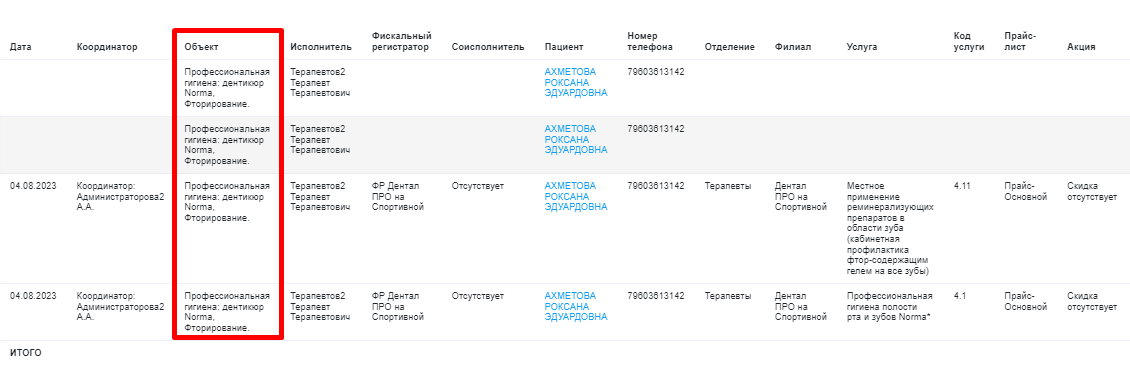Click the Объект column header

(x=202, y=47)
